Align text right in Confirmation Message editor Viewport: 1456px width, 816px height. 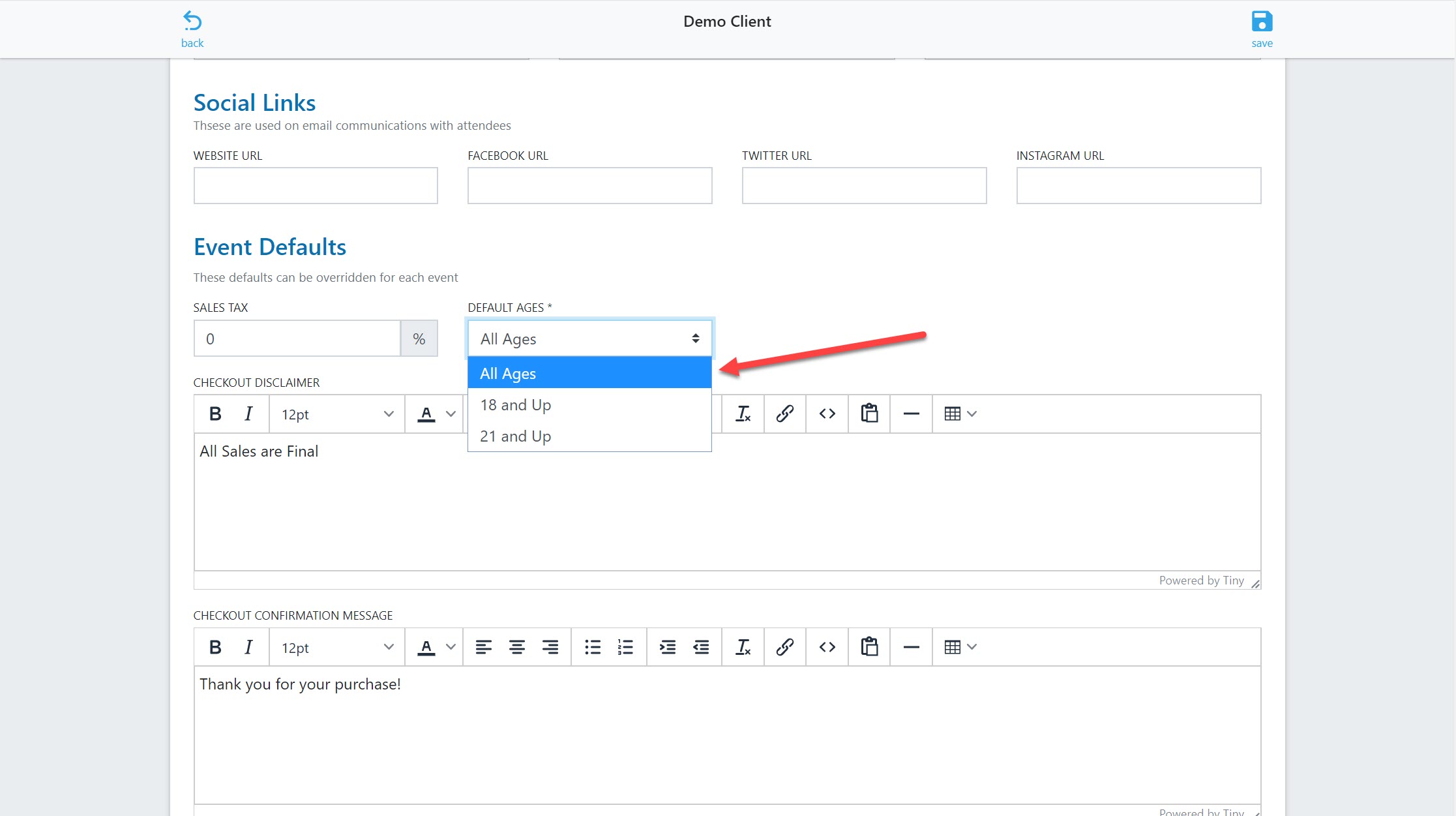[550, 647]
